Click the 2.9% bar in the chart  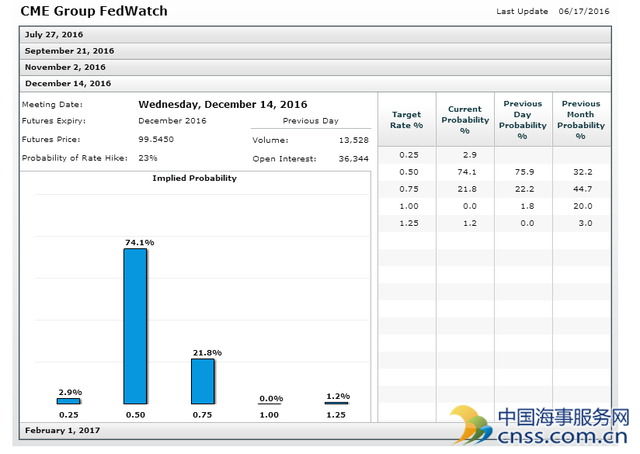tap(69, 401)
